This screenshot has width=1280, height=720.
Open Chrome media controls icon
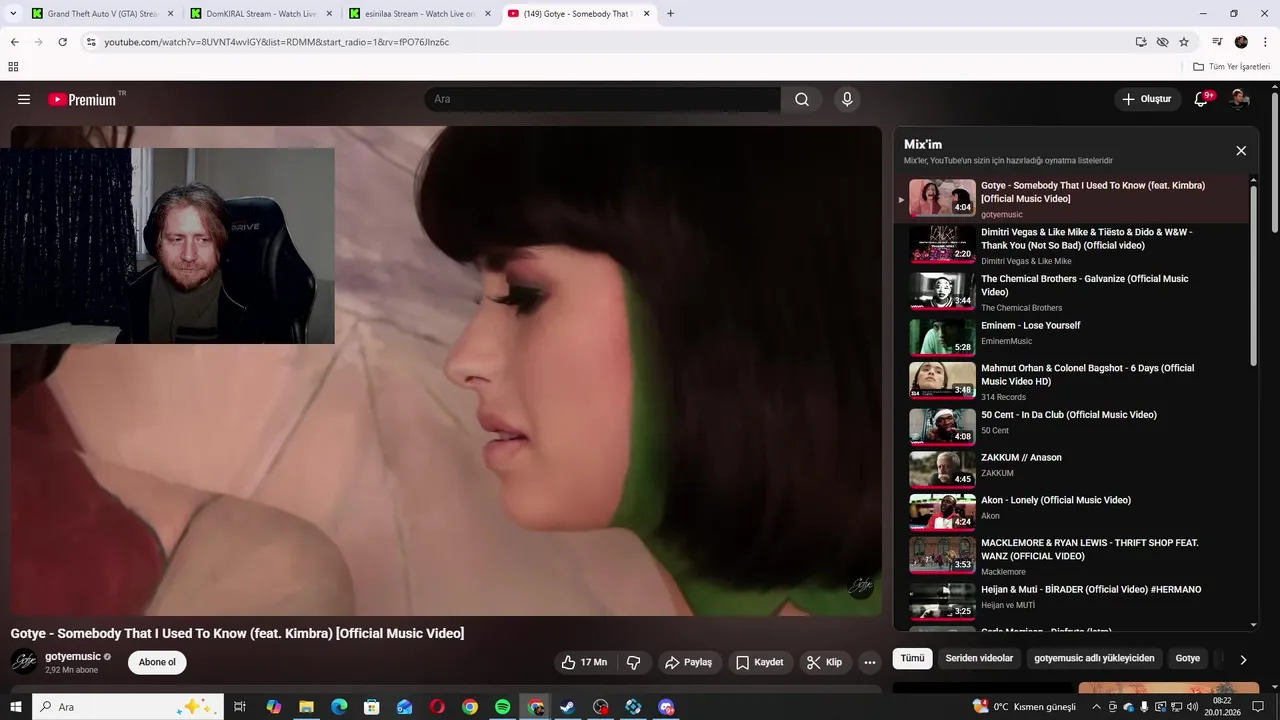tap(1217, 42)
